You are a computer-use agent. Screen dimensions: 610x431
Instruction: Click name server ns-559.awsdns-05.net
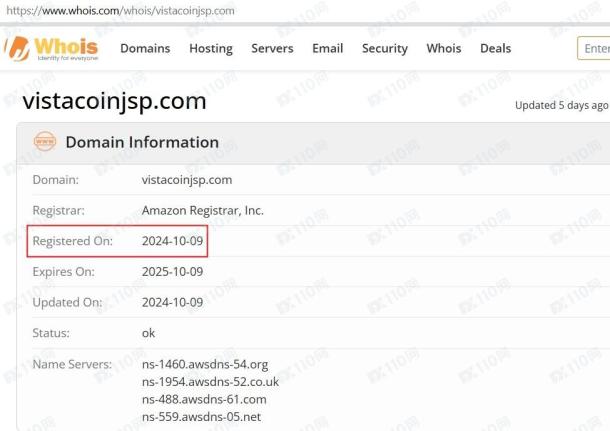tap(202, 417)
